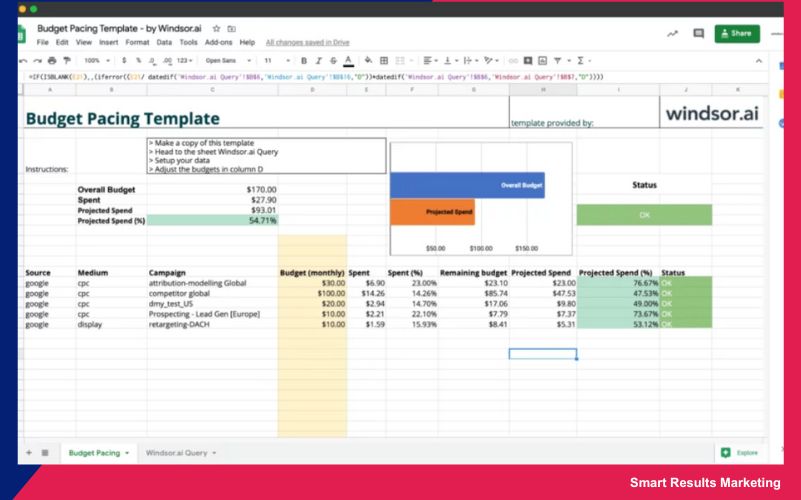Open the fill color picker
This screenshot has height=500, width=801.
(x=368, y=61)
